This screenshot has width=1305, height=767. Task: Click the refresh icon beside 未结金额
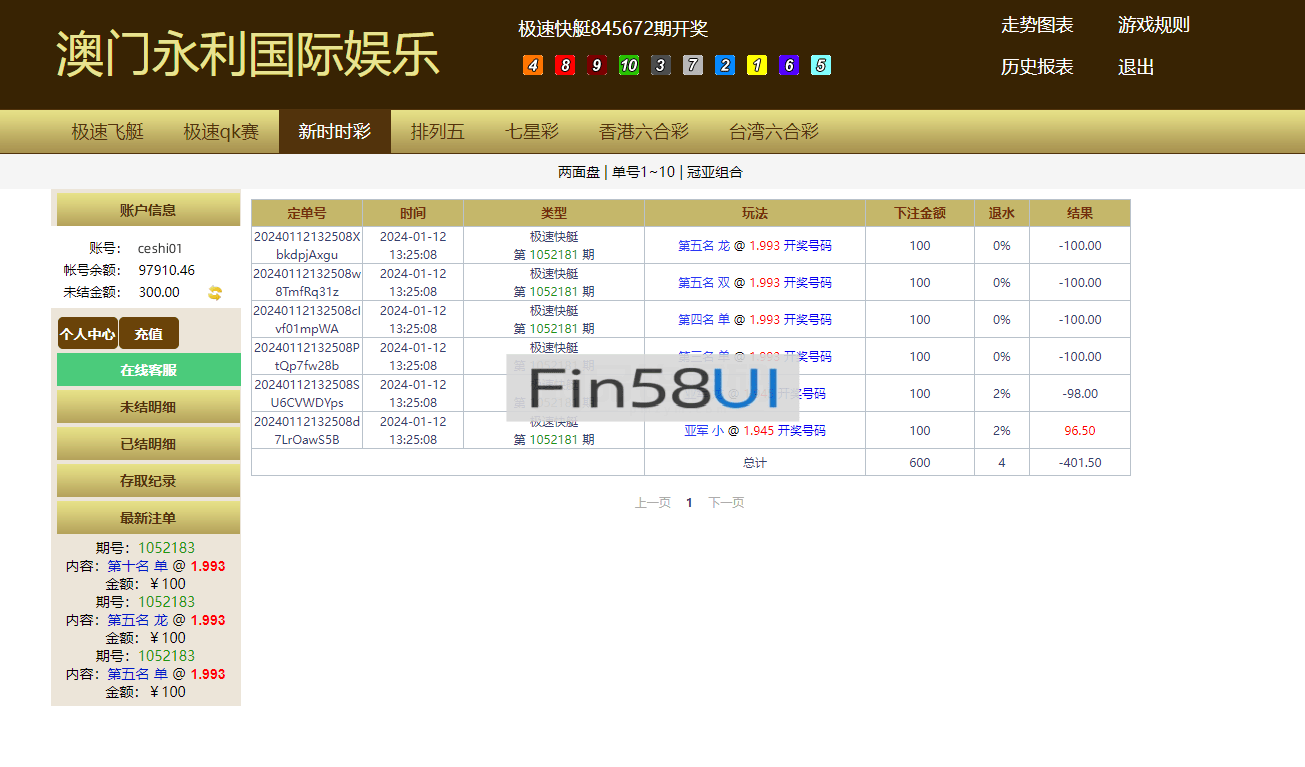point(215,293)
